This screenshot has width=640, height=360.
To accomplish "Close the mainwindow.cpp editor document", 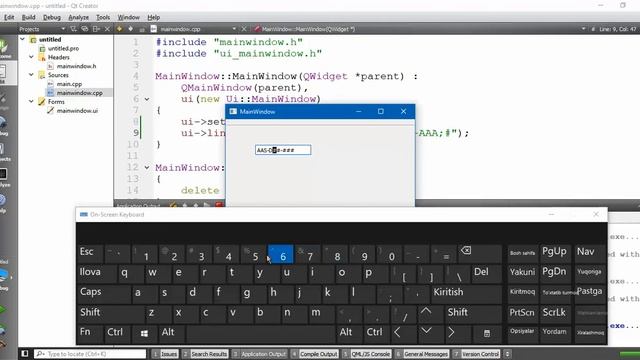I will tap(244, 29).
